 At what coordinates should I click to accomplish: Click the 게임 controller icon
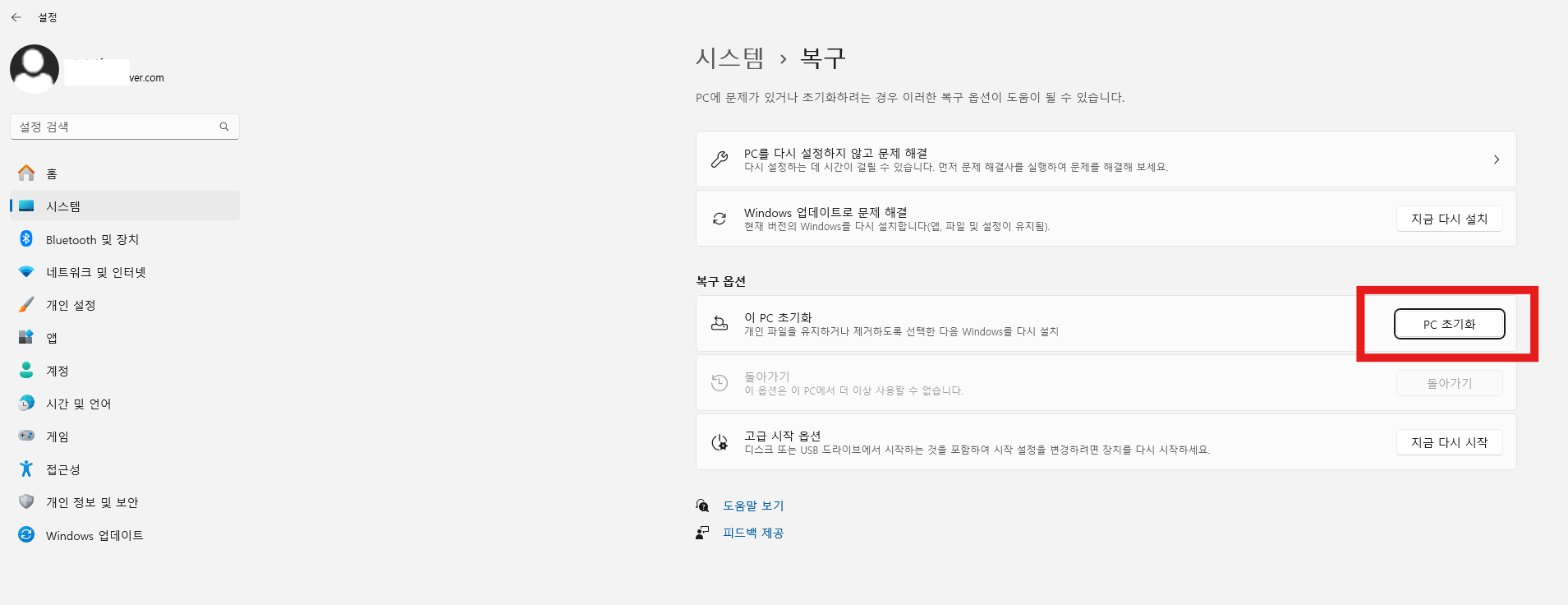tap(26, 436)
